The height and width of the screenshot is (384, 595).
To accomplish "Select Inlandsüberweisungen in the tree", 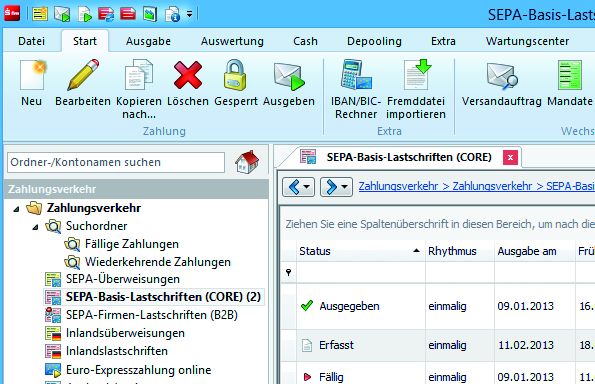I will coord(125,333).
